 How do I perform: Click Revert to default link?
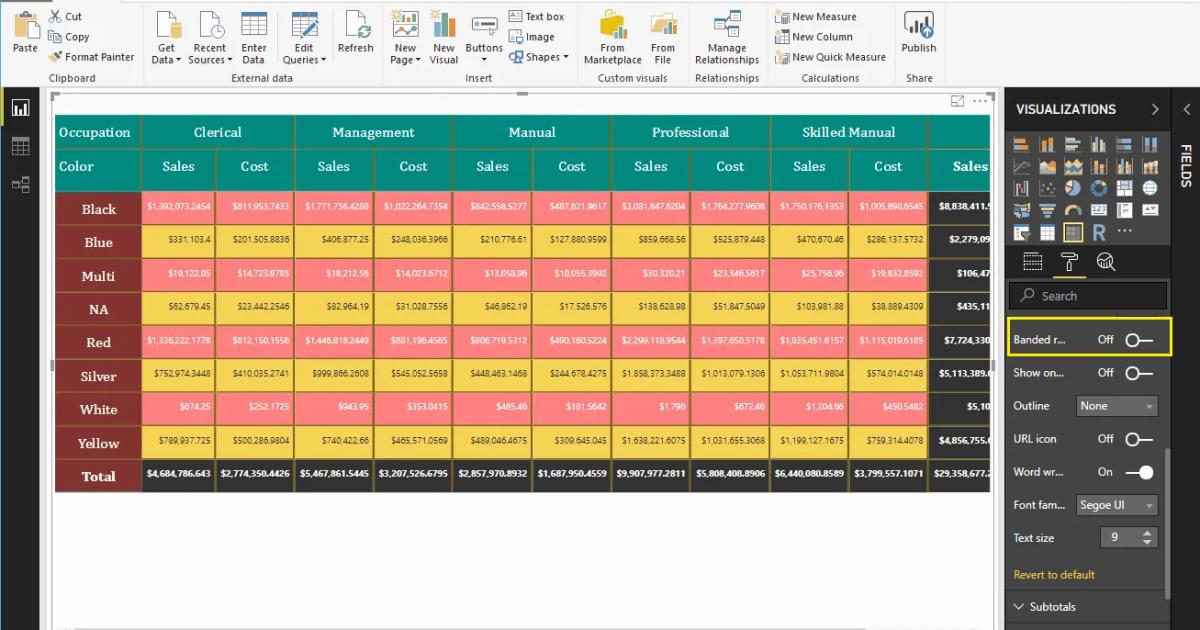(x=1052, y=574)
